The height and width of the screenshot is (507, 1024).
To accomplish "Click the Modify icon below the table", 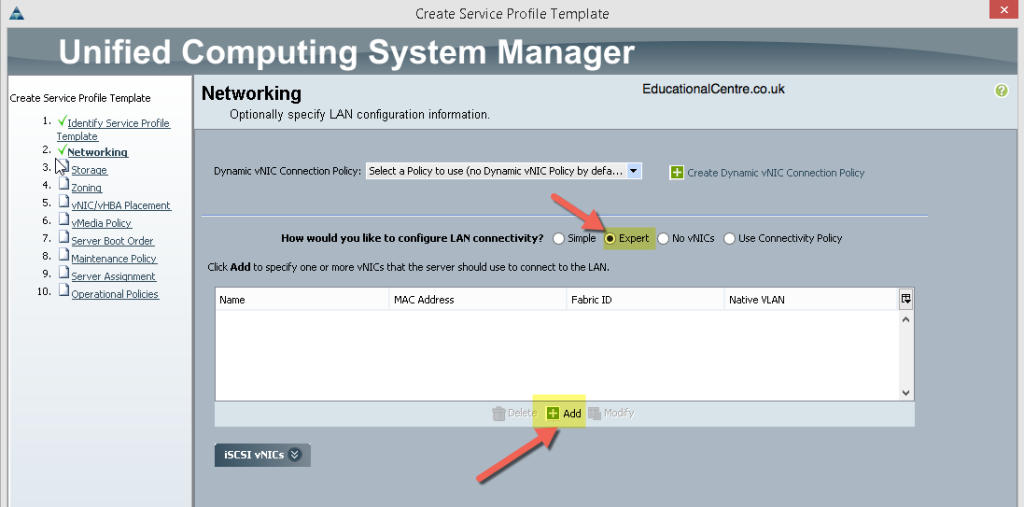I will pos(594,413).
